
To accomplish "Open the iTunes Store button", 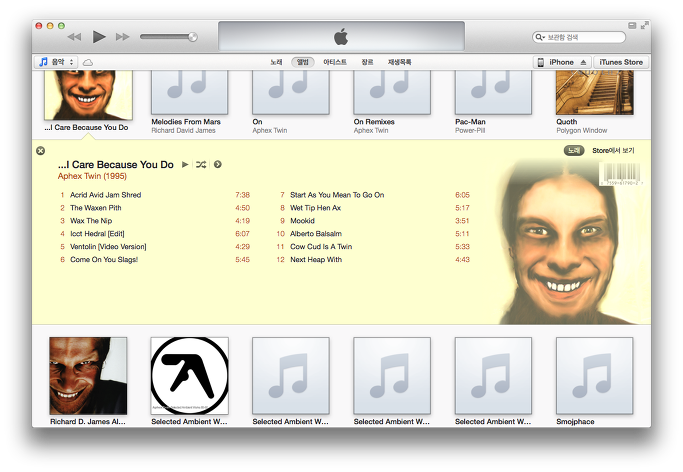I will click(621, 62).
